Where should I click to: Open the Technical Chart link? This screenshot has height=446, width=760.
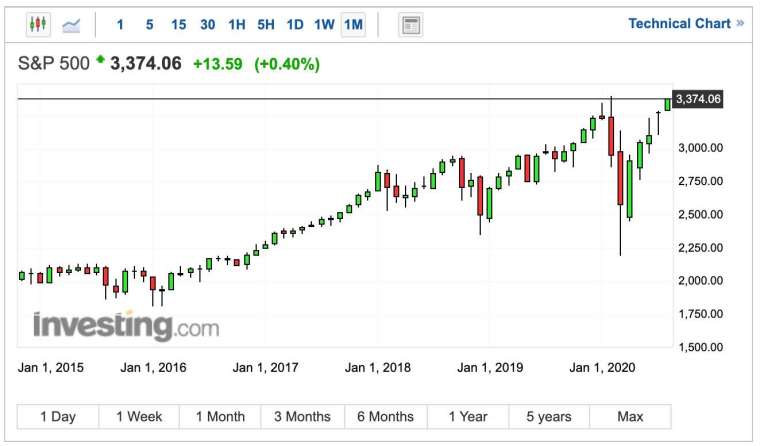click(685, 23)
